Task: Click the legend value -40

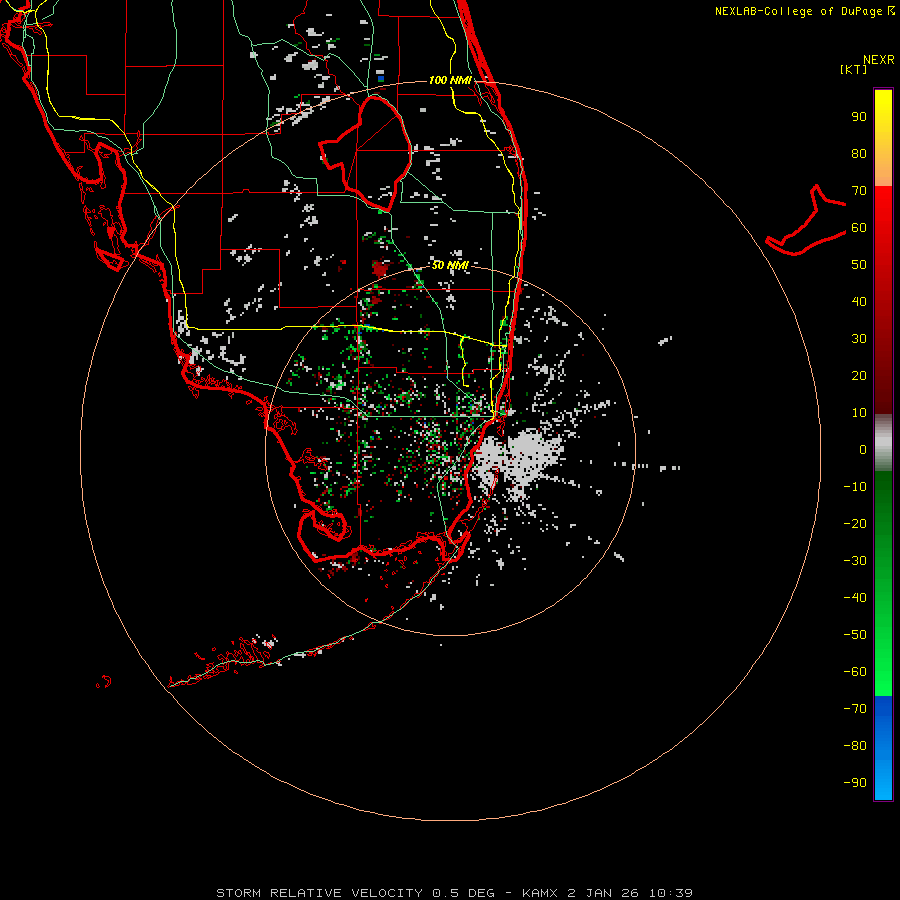Action: [x=855, y=598]
